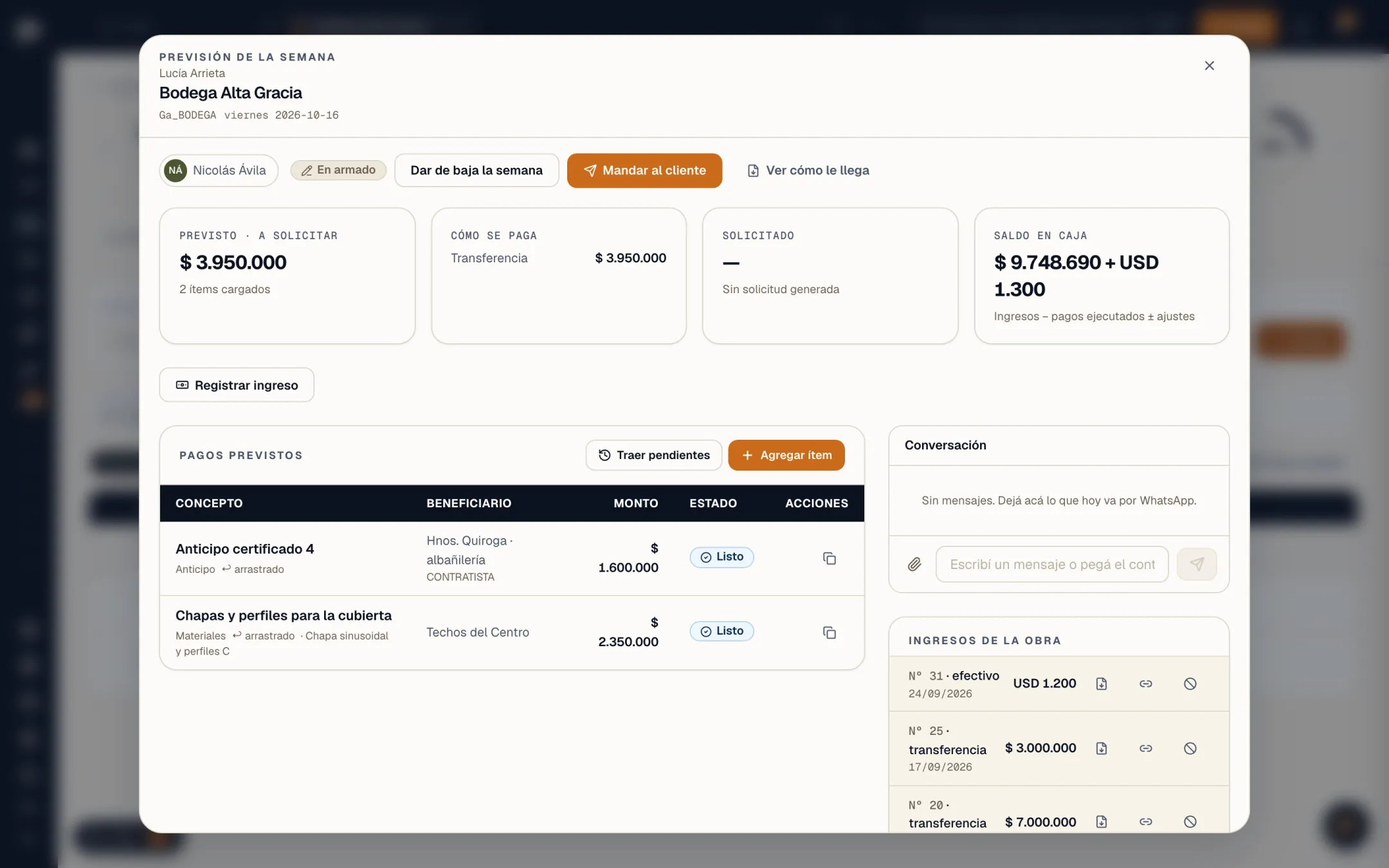Focus the conversation message input field
The width and height of the screenshot is (1389, 868).
click(x=1052, y=565)
